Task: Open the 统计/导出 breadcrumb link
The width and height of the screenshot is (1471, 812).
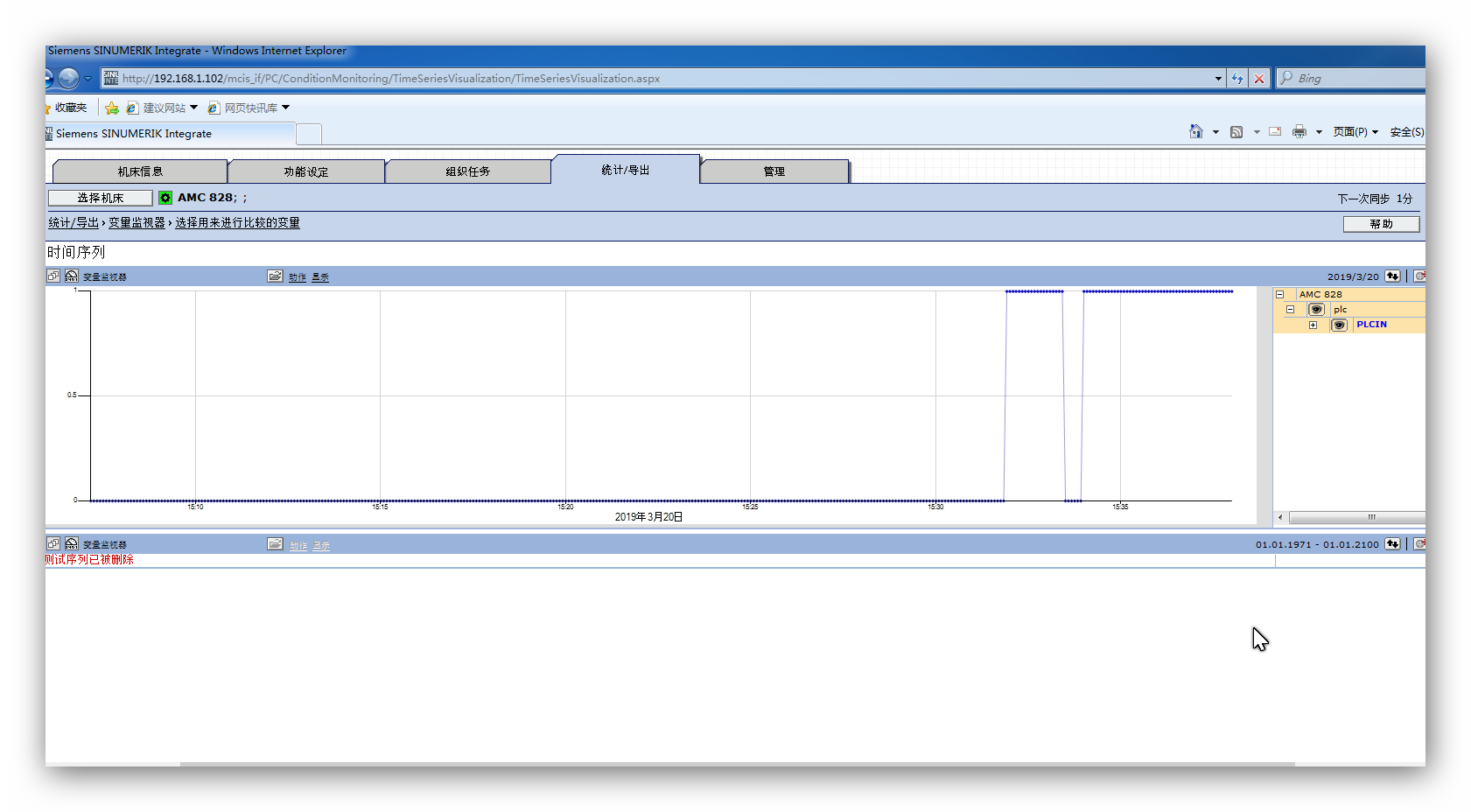Action: pos(74,223)
